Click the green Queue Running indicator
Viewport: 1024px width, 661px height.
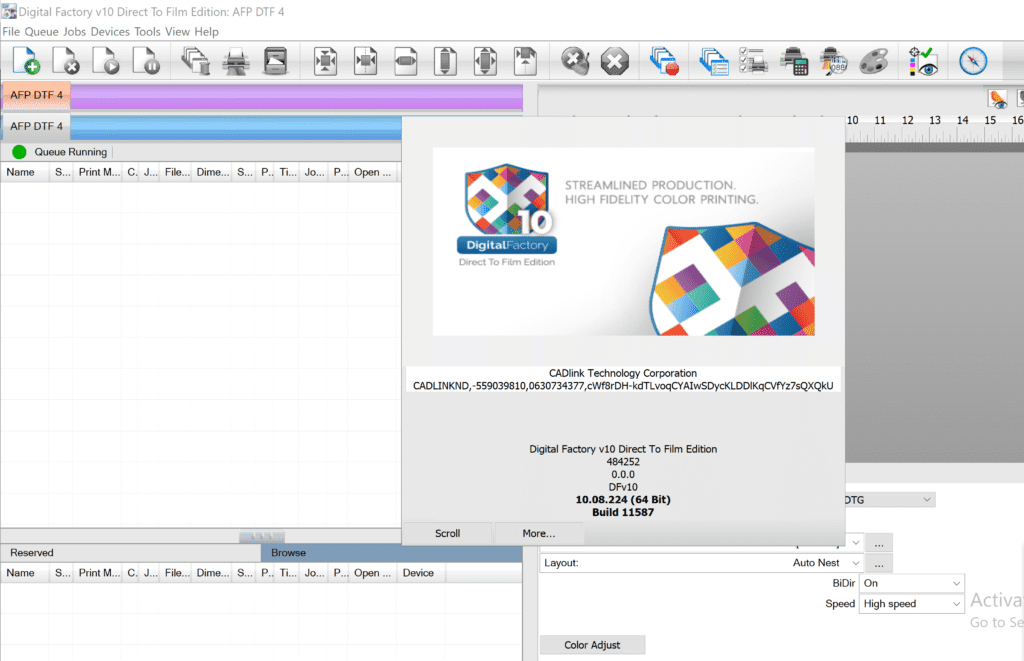click(19, 152)
